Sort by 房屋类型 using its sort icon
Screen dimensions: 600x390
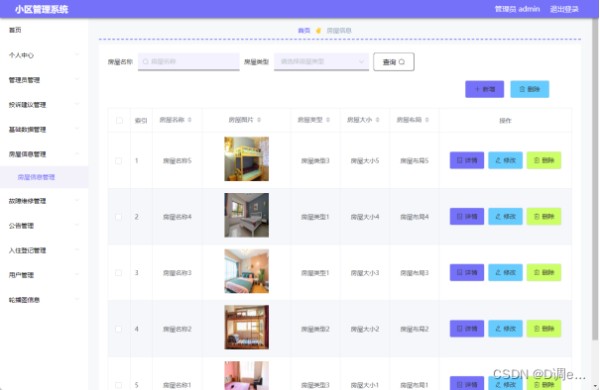point(328,120)
